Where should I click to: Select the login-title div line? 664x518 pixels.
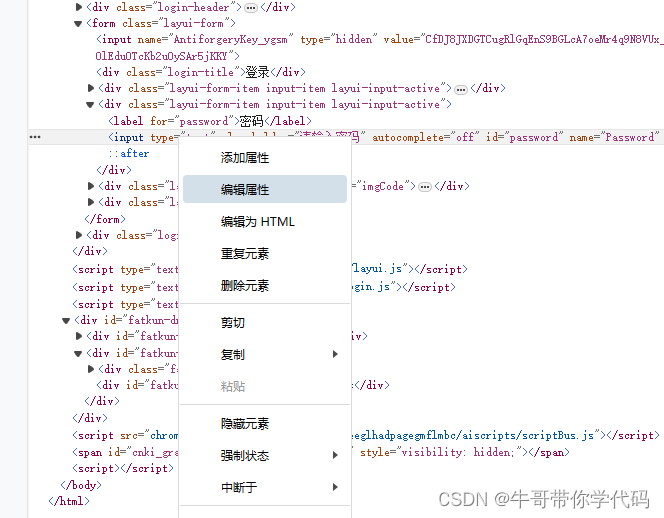(x=201, y=72)
